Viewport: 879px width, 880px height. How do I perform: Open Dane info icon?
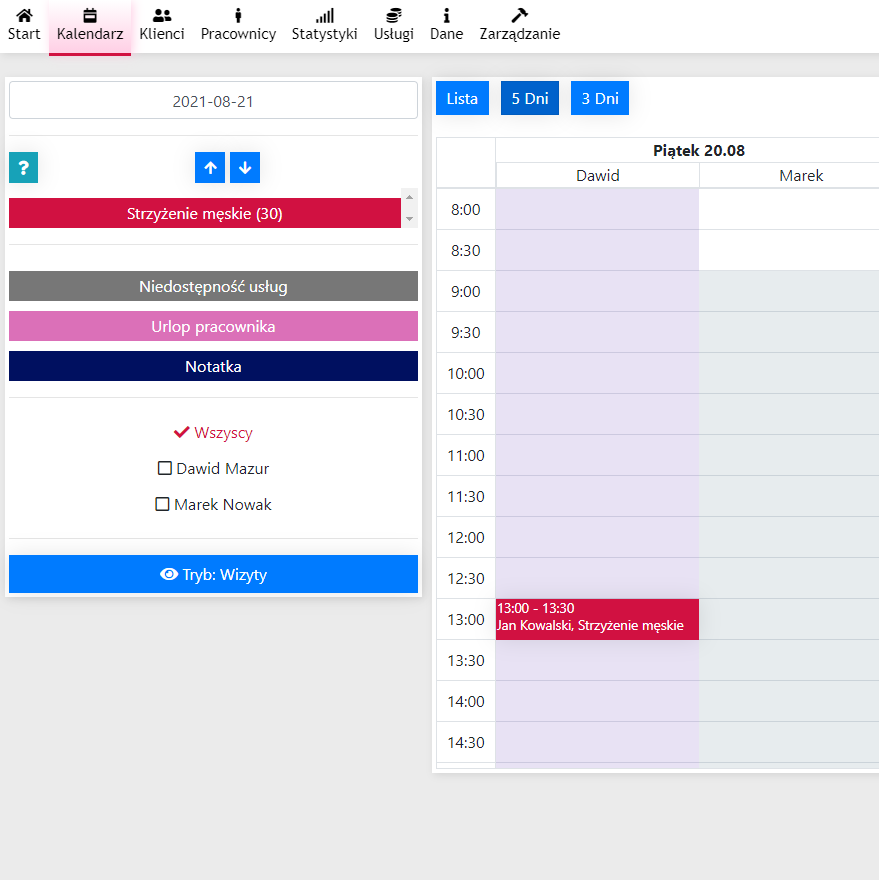click(446, 16)
